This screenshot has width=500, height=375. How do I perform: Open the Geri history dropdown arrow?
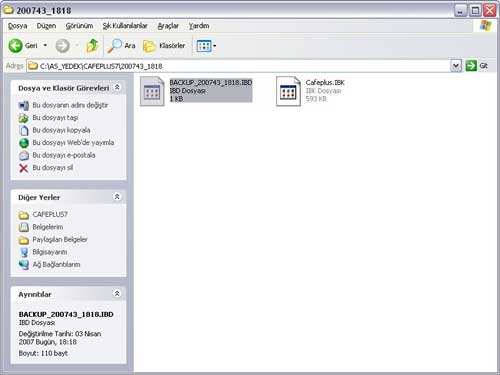(45, 45)
